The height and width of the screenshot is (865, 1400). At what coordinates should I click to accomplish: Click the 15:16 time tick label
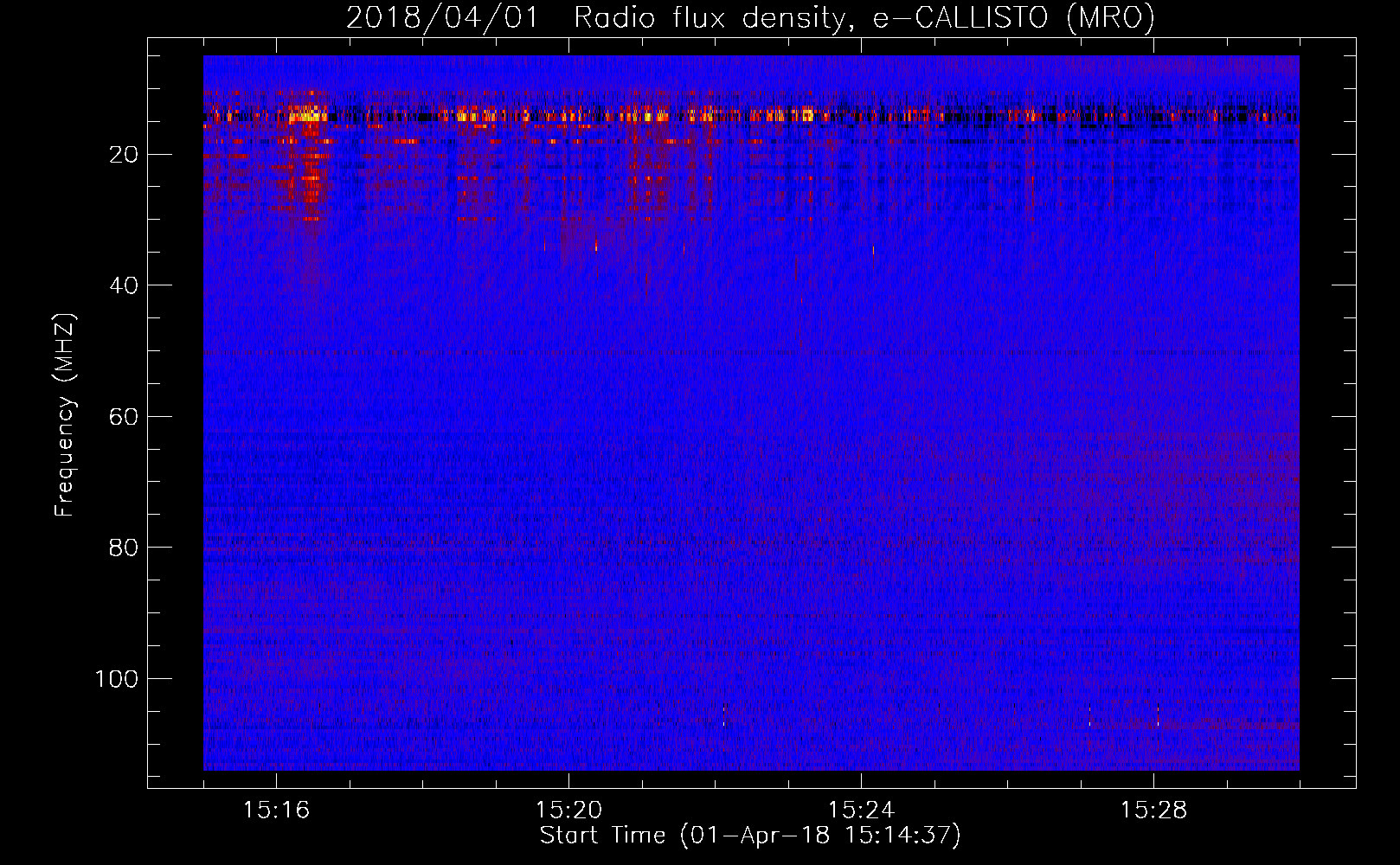[x=276, y=811]
